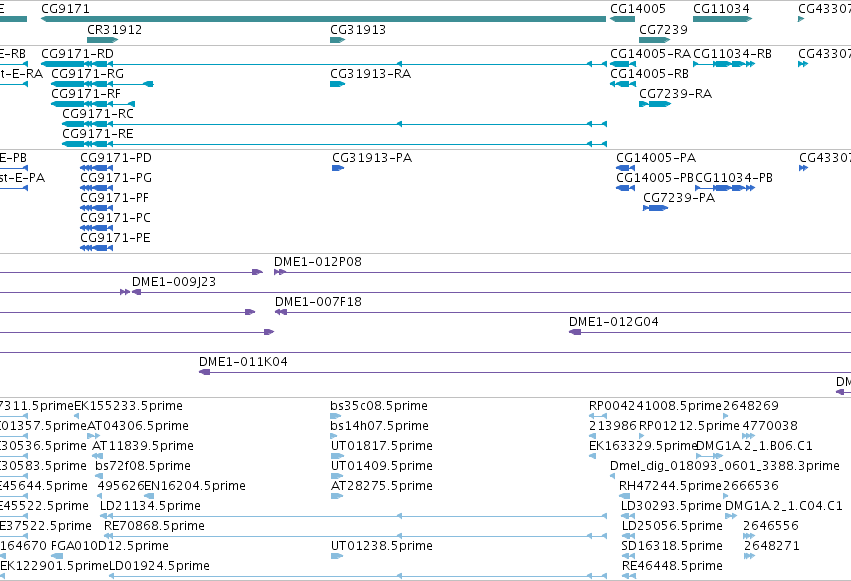851x581 pixels.
Task: Click the CG31913 gene feature
Action: (337, 40)
